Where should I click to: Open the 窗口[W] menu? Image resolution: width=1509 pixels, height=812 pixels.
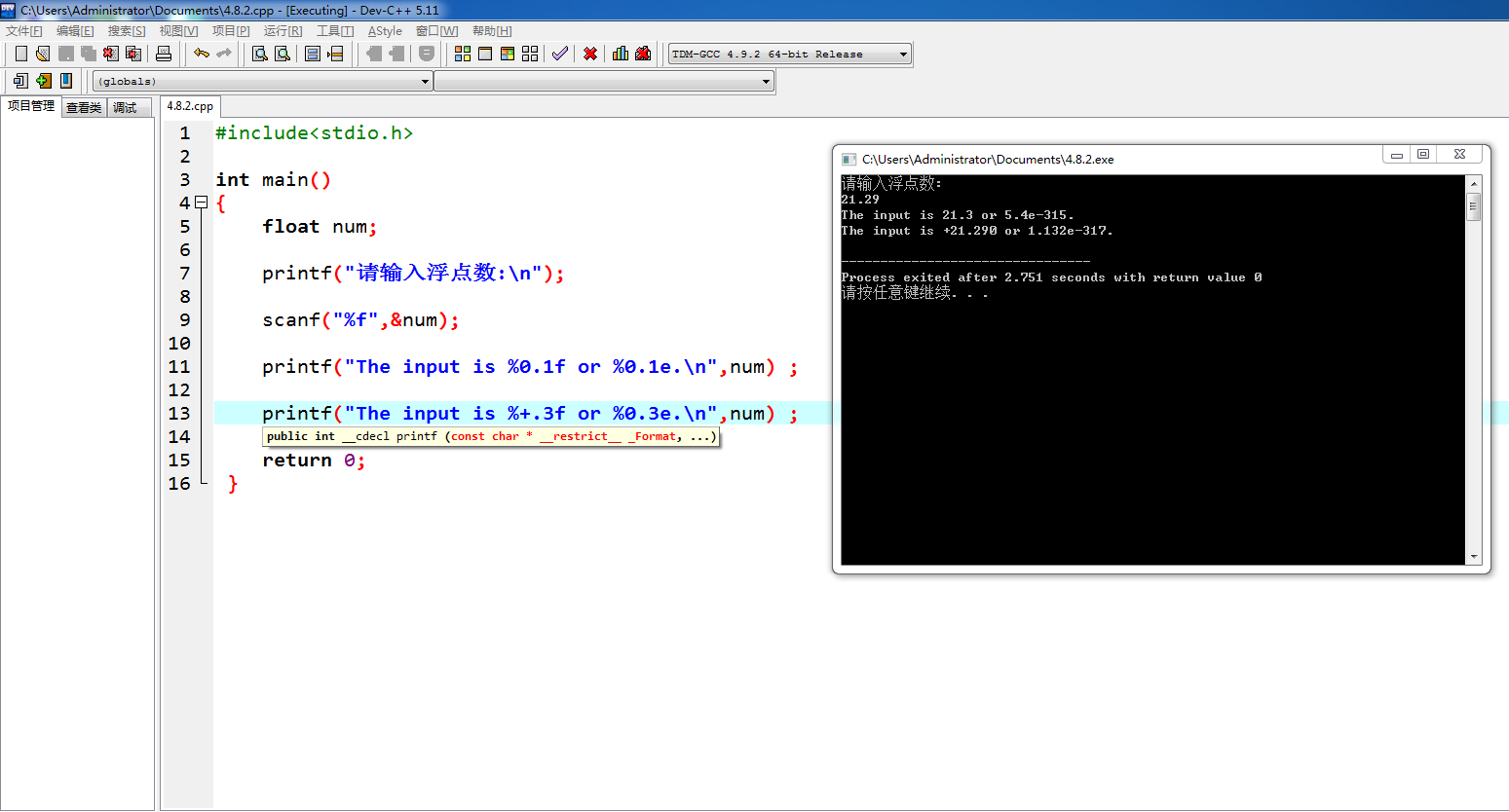point(436,31)
